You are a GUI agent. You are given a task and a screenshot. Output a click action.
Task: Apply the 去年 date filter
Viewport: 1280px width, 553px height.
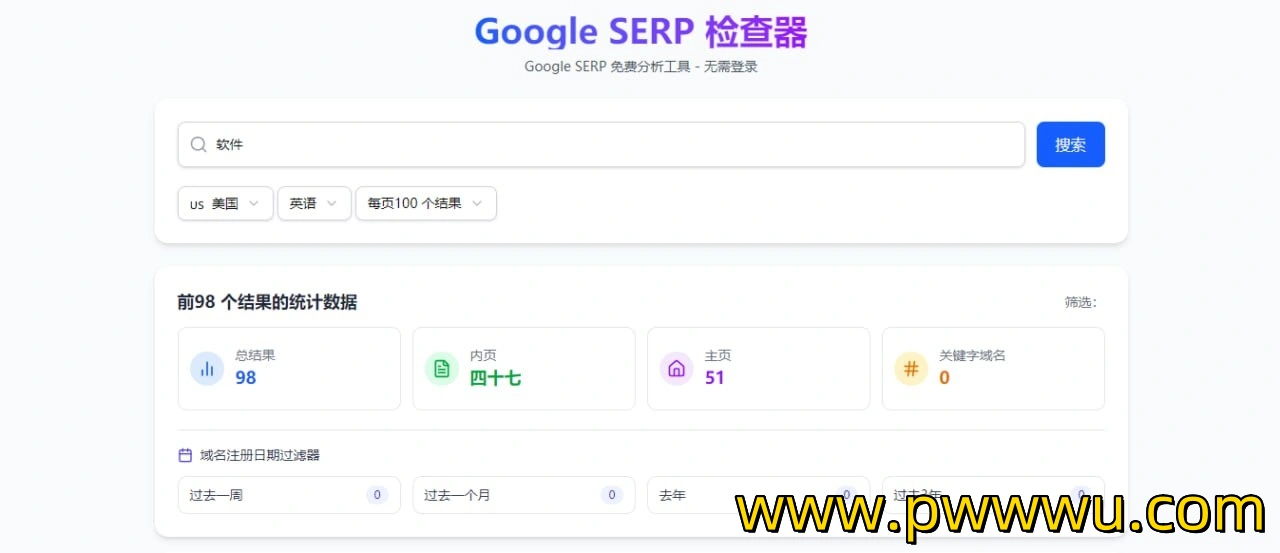click(758, 495)
